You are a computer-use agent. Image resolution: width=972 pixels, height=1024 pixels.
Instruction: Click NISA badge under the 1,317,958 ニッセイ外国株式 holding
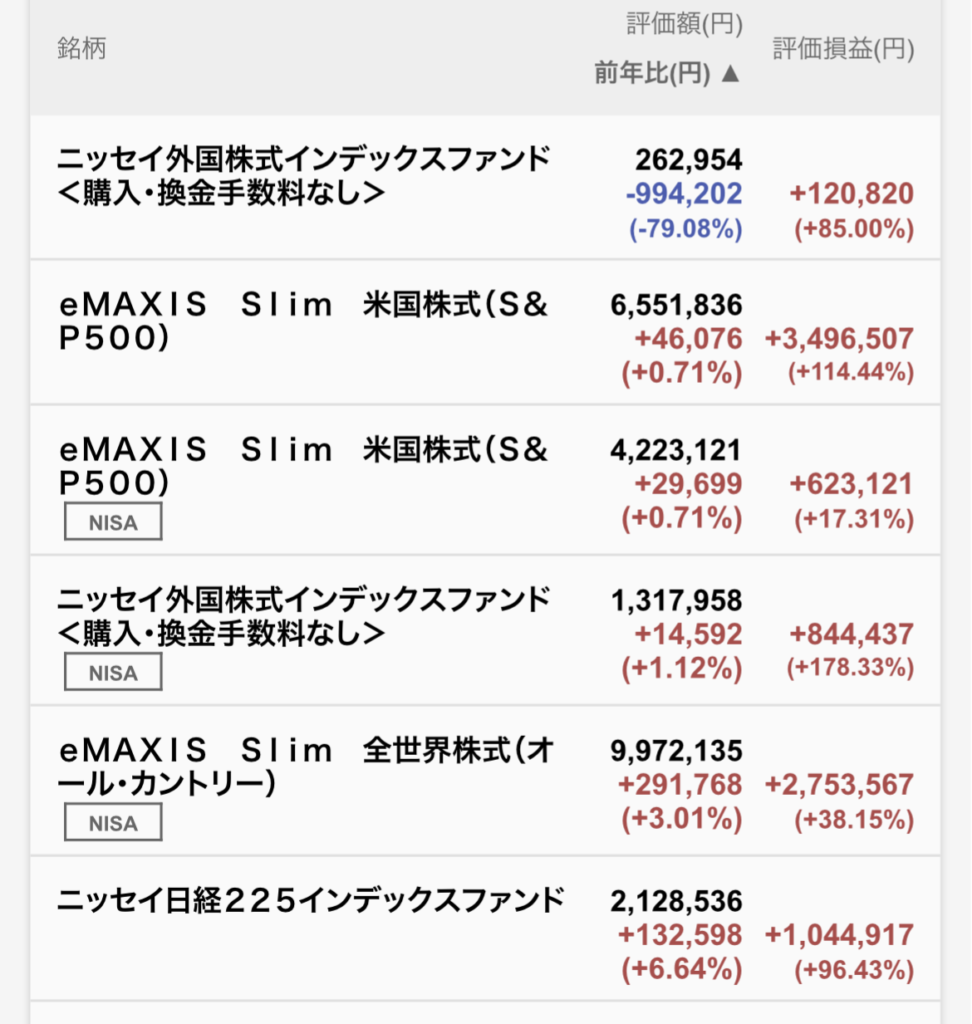tap(113, 673)
